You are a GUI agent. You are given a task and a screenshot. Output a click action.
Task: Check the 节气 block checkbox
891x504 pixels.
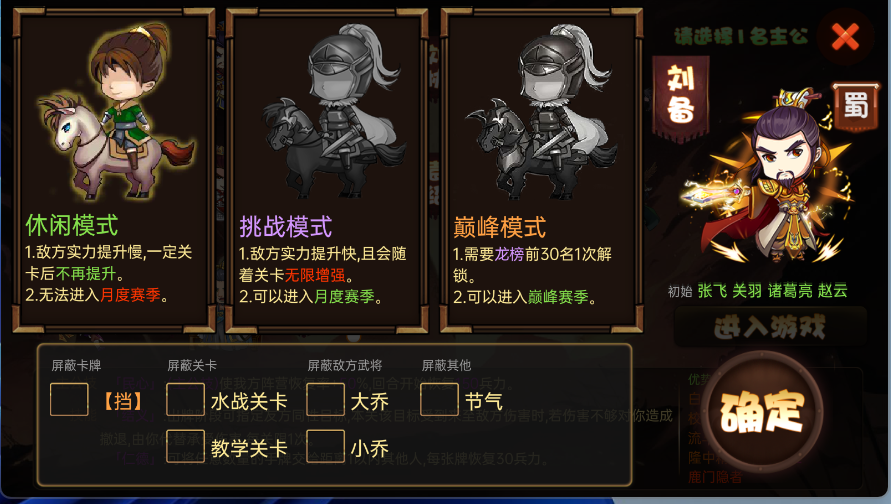point(439,399)
